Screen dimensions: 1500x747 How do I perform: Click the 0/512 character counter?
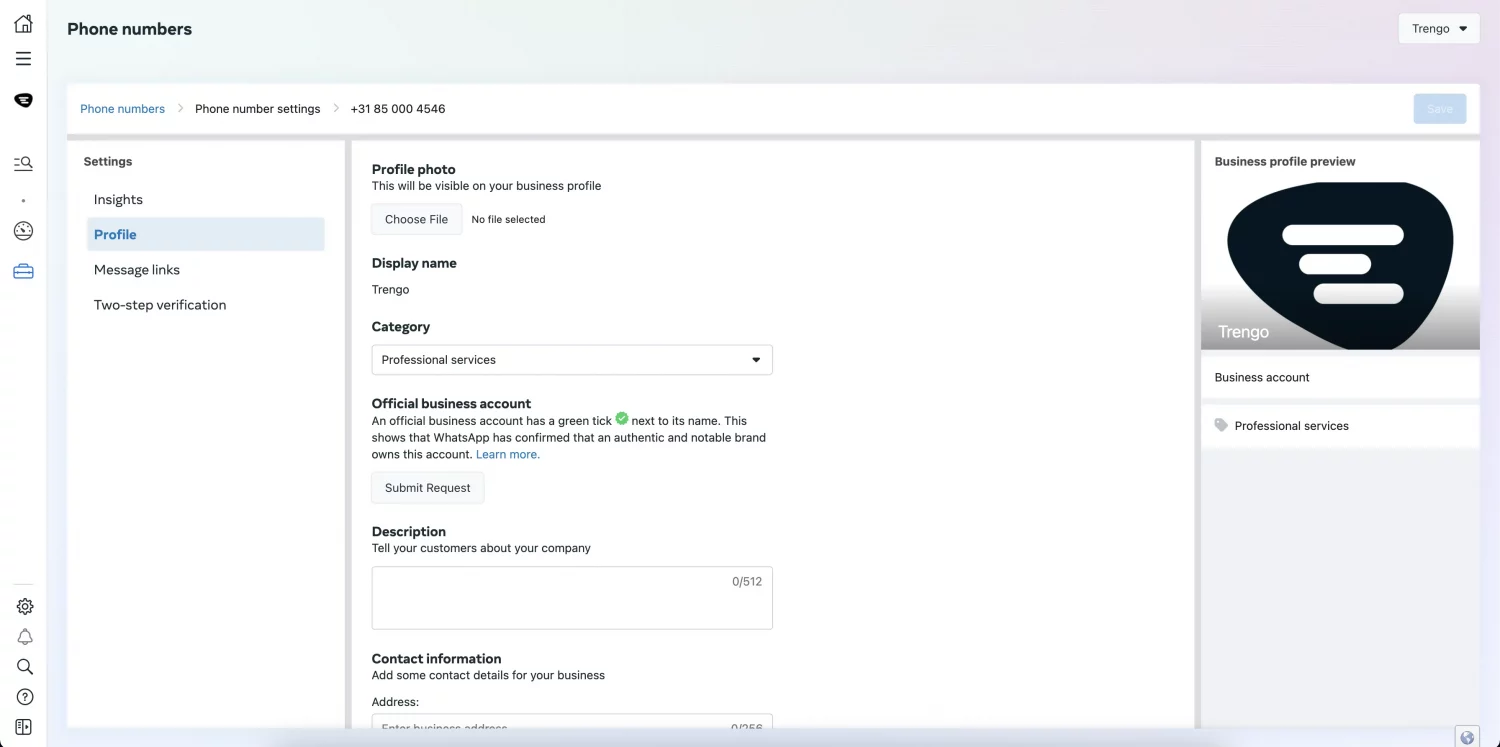(747, 581)
